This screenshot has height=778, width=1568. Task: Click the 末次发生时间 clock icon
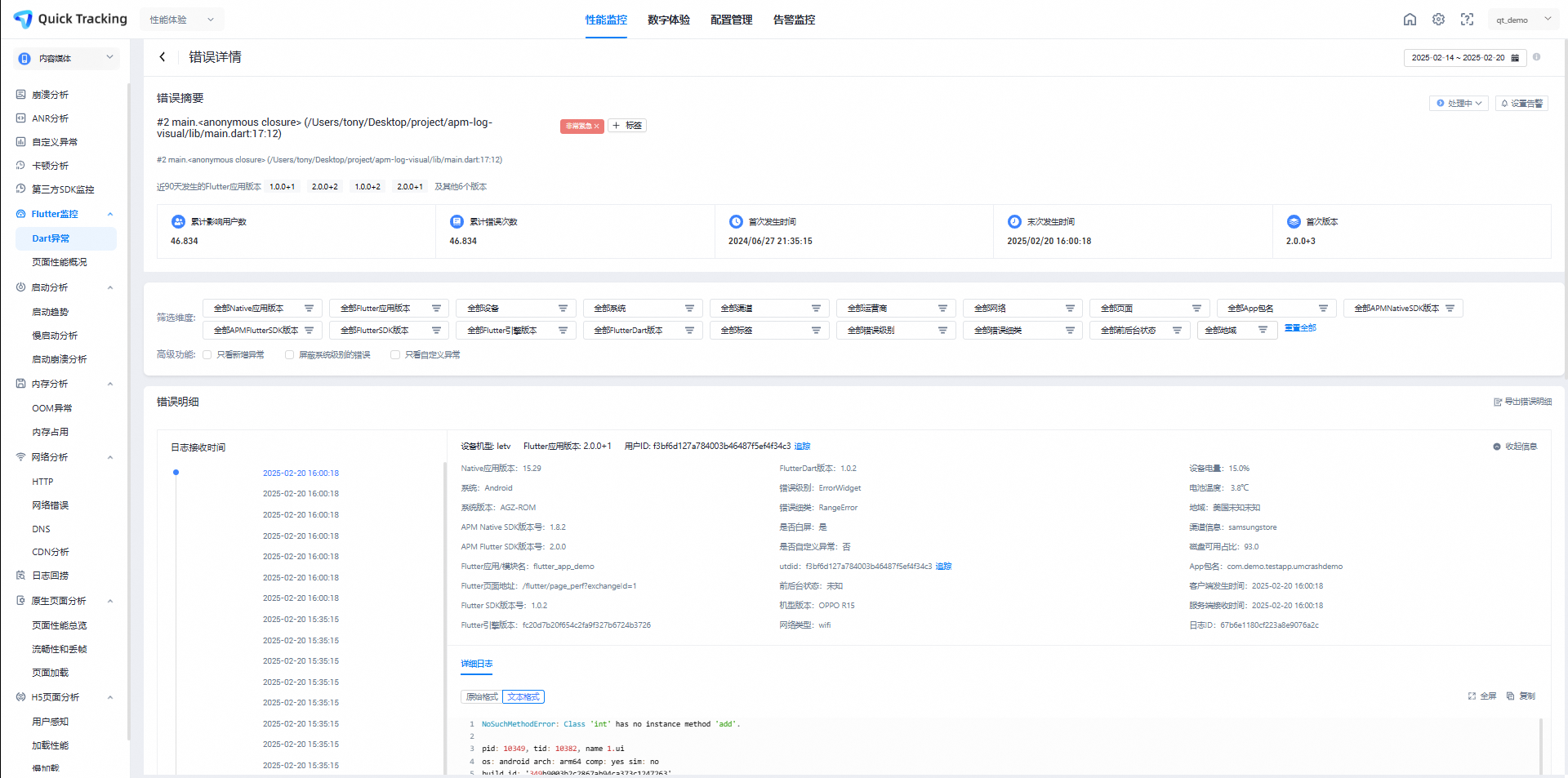1014,221
